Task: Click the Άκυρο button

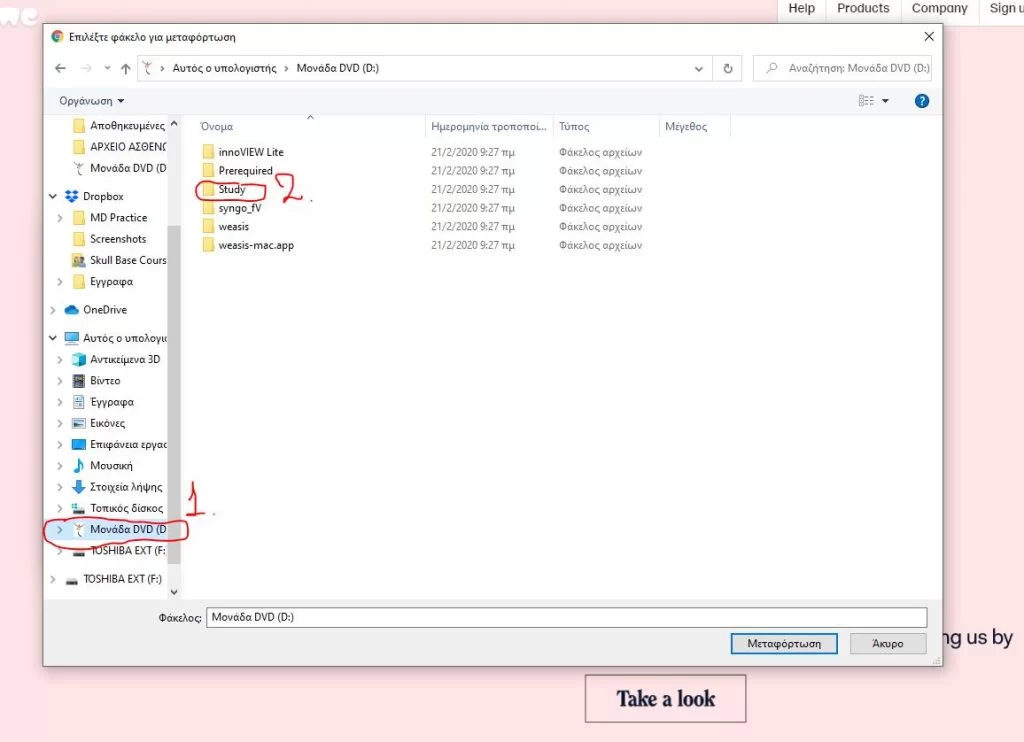Action: 887,644
